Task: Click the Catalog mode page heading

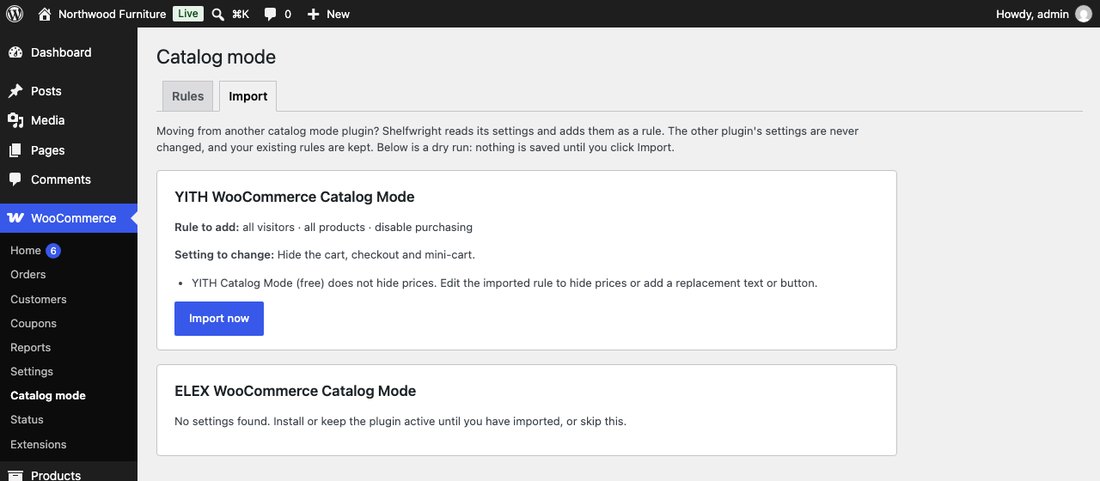Action: point(216,57)
